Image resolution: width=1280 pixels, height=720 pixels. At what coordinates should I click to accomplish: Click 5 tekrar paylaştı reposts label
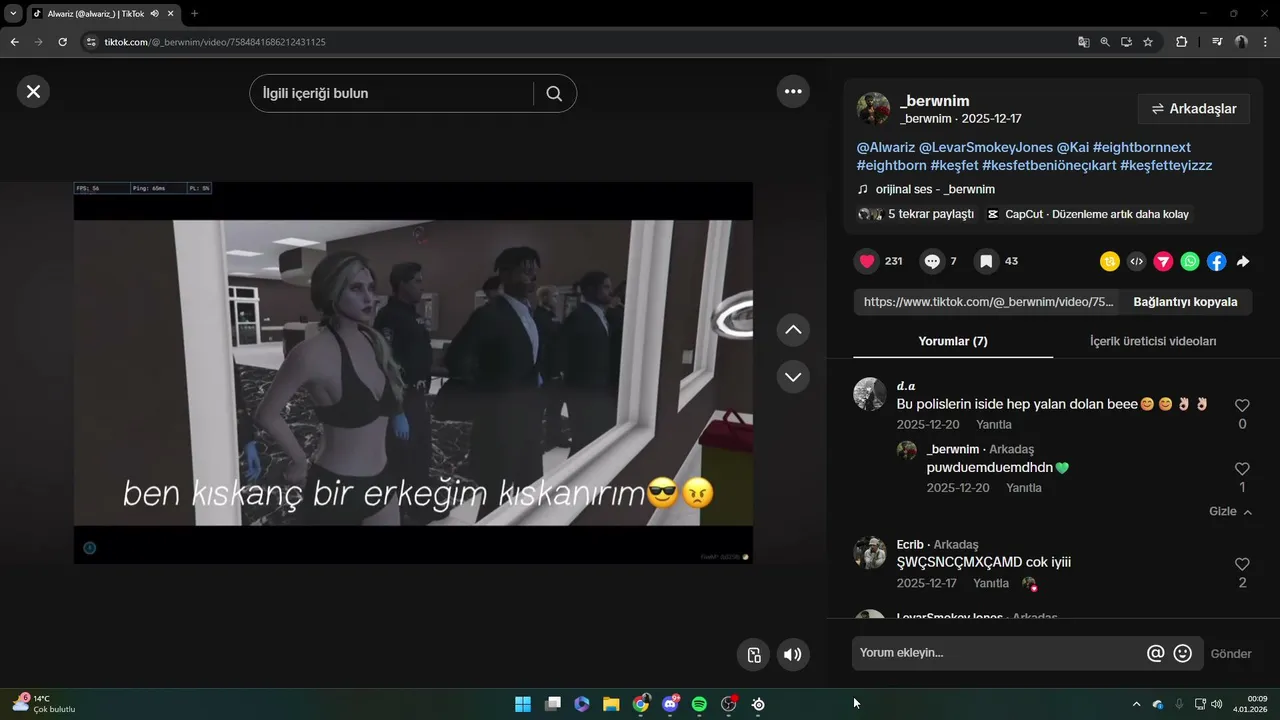[931, 214]
